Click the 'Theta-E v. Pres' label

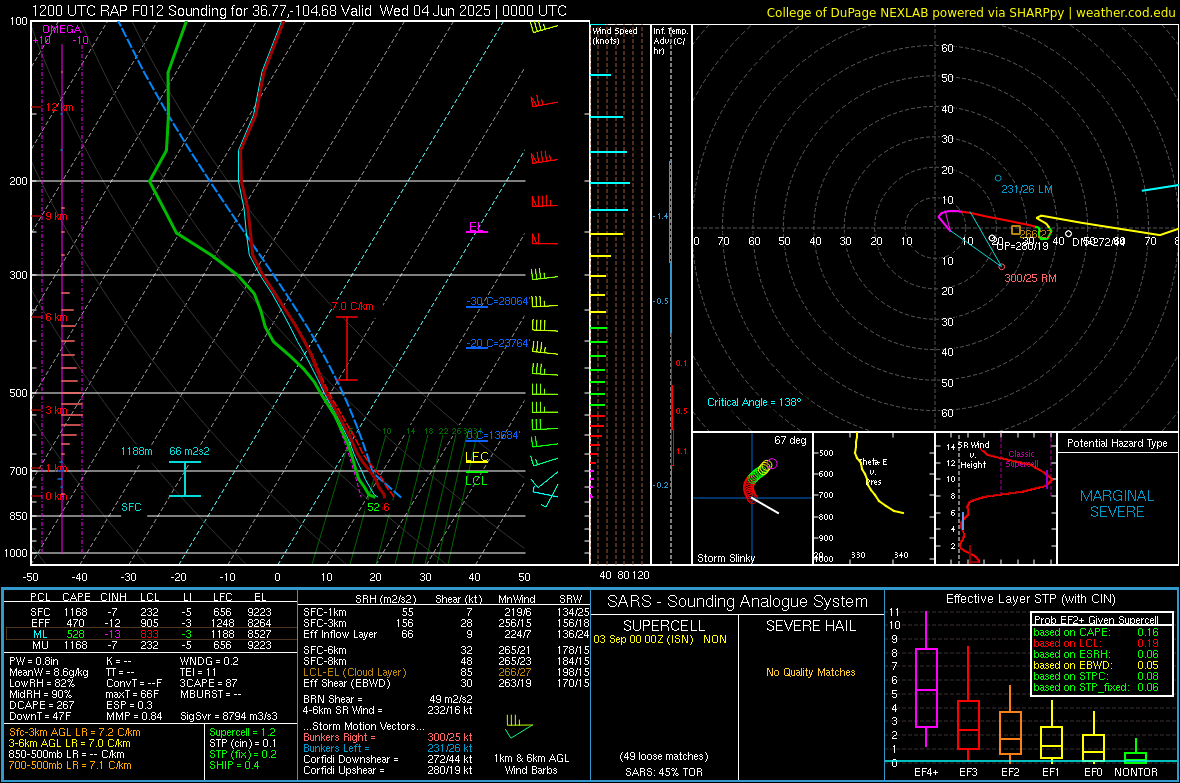point(873,471)
